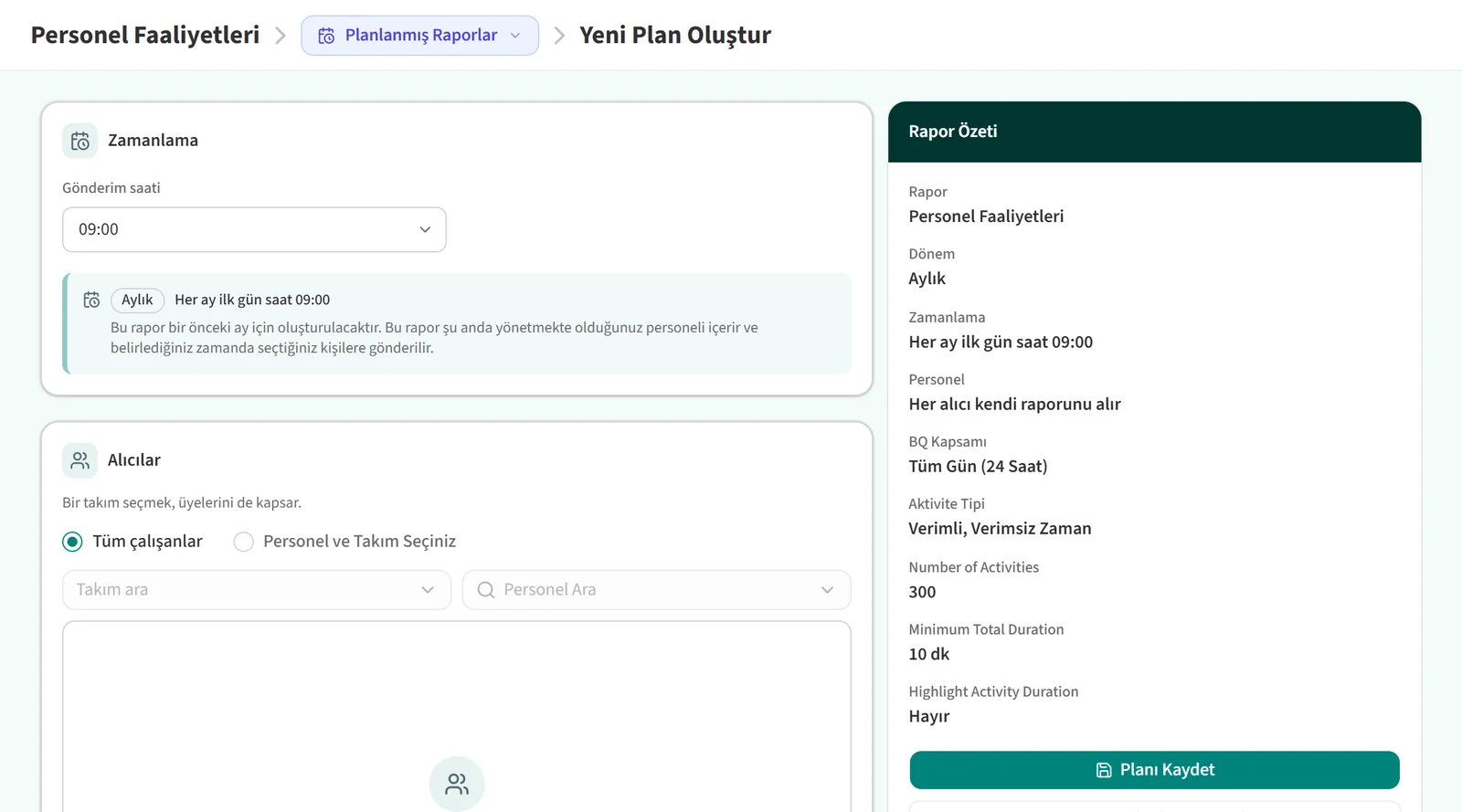Click calendar icon in Planlanmış Raporlar button

(x=326, y=36)
